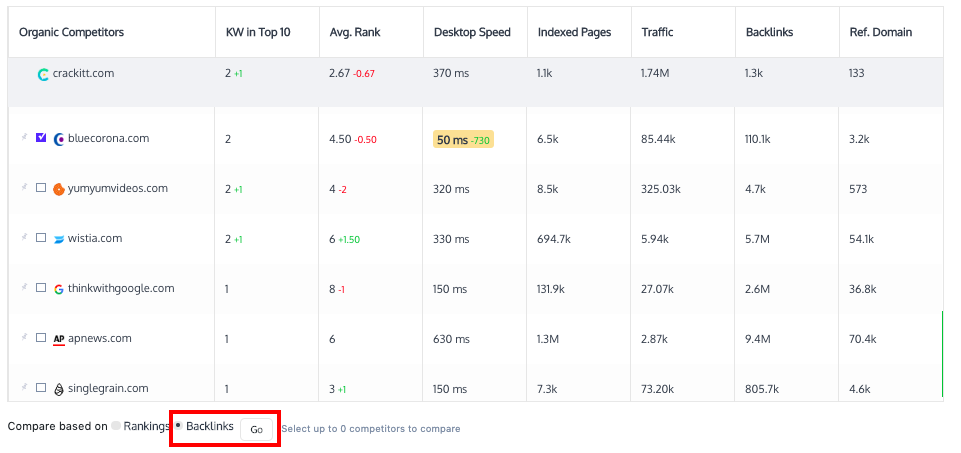This screenshot has height=453, width=961.
Task: Open the yumyumvideos.com link
Action: 118,189
